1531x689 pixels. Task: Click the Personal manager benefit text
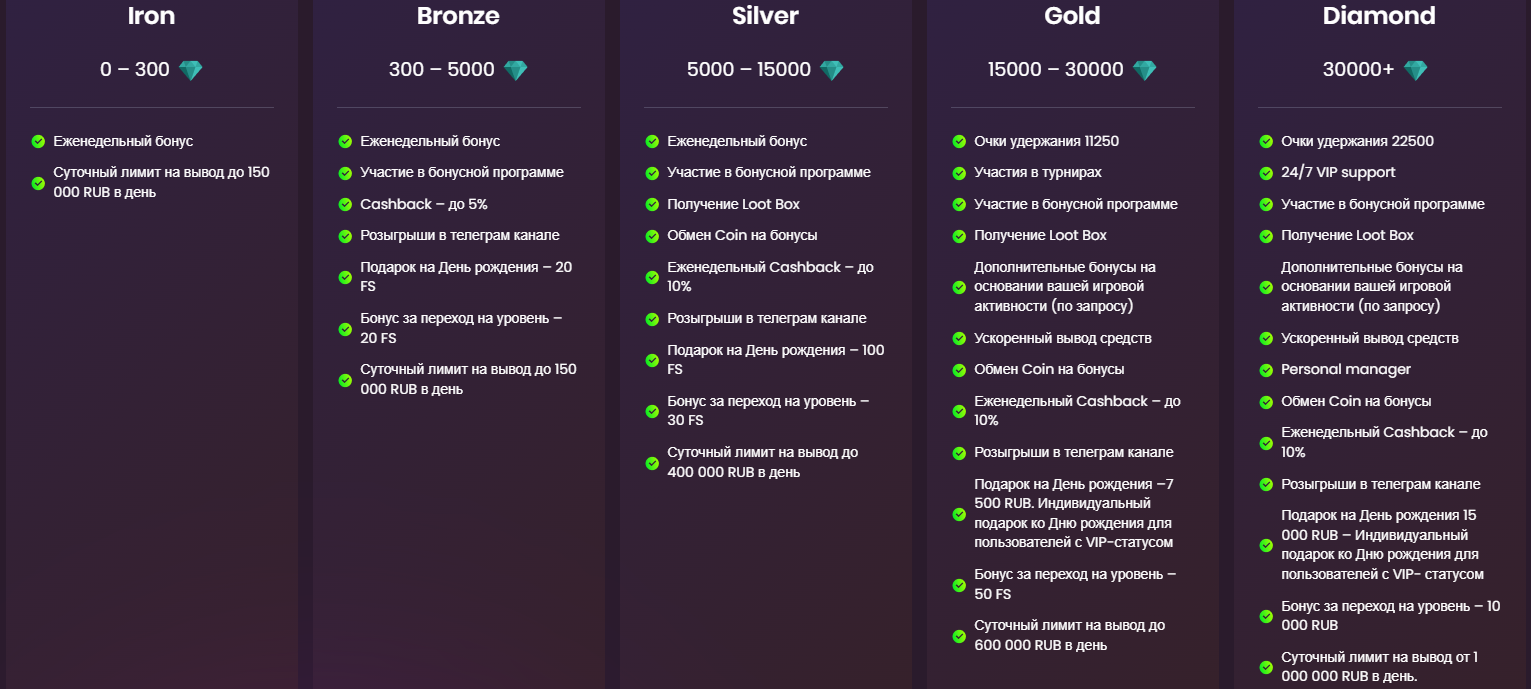pos(1346,370)
